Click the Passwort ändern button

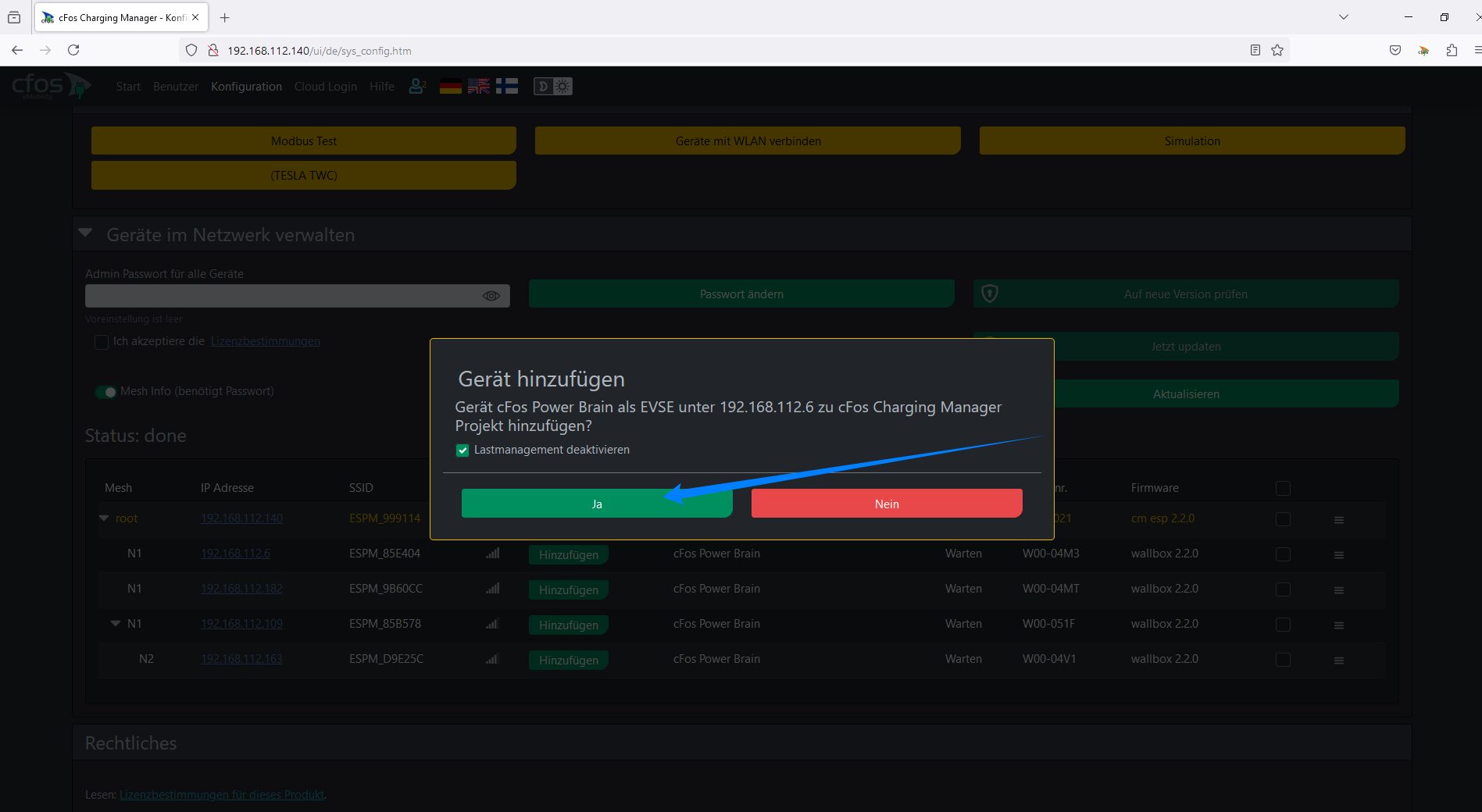[x=741, y=294]
